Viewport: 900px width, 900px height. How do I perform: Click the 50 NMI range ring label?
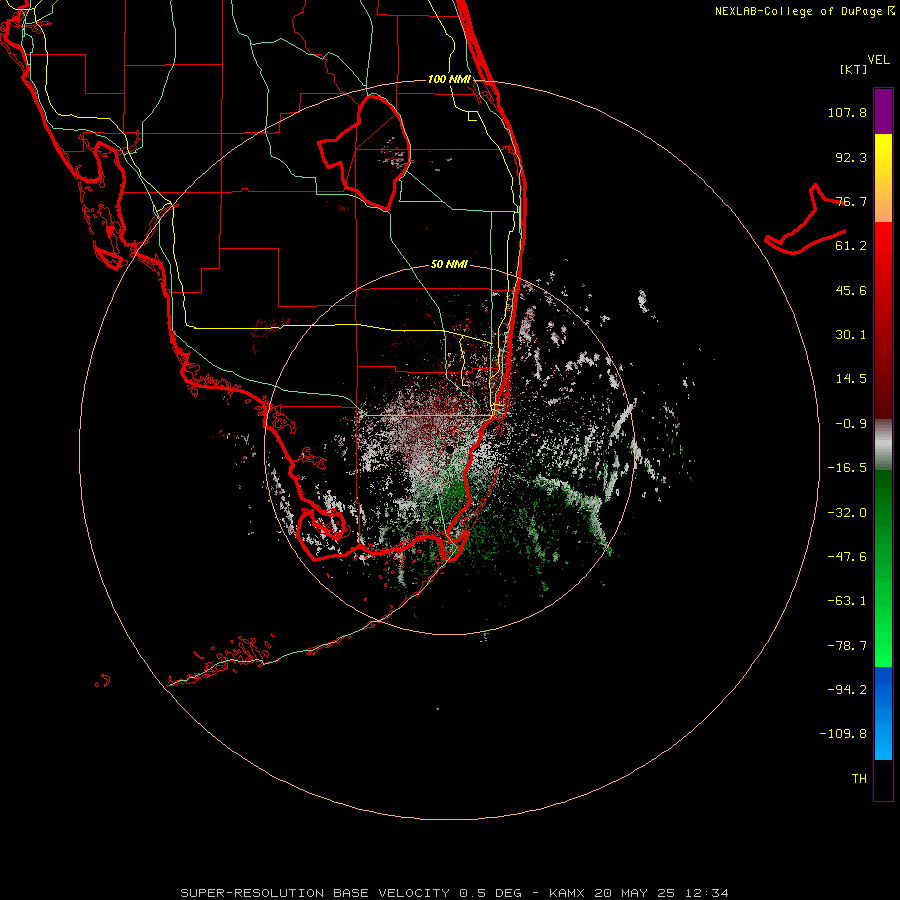pyautogui.click(x=449, y=264)
